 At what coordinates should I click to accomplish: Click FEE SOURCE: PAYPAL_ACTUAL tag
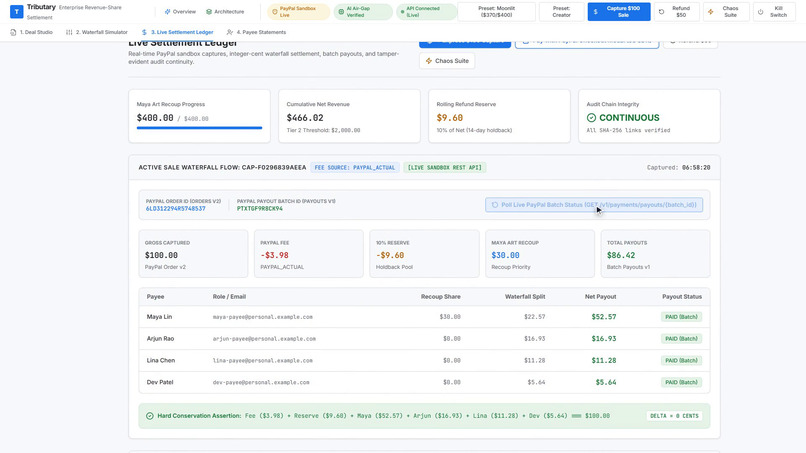[355, 168]
